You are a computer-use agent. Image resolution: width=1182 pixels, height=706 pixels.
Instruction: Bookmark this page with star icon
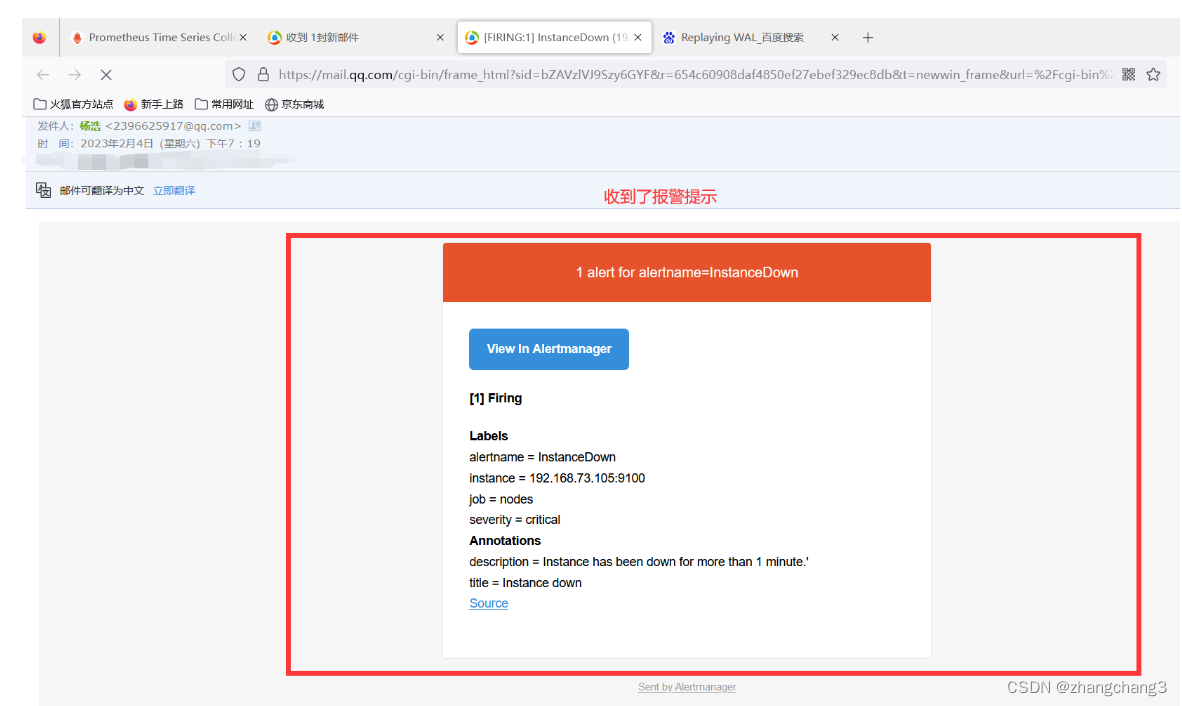(1153, 75)
